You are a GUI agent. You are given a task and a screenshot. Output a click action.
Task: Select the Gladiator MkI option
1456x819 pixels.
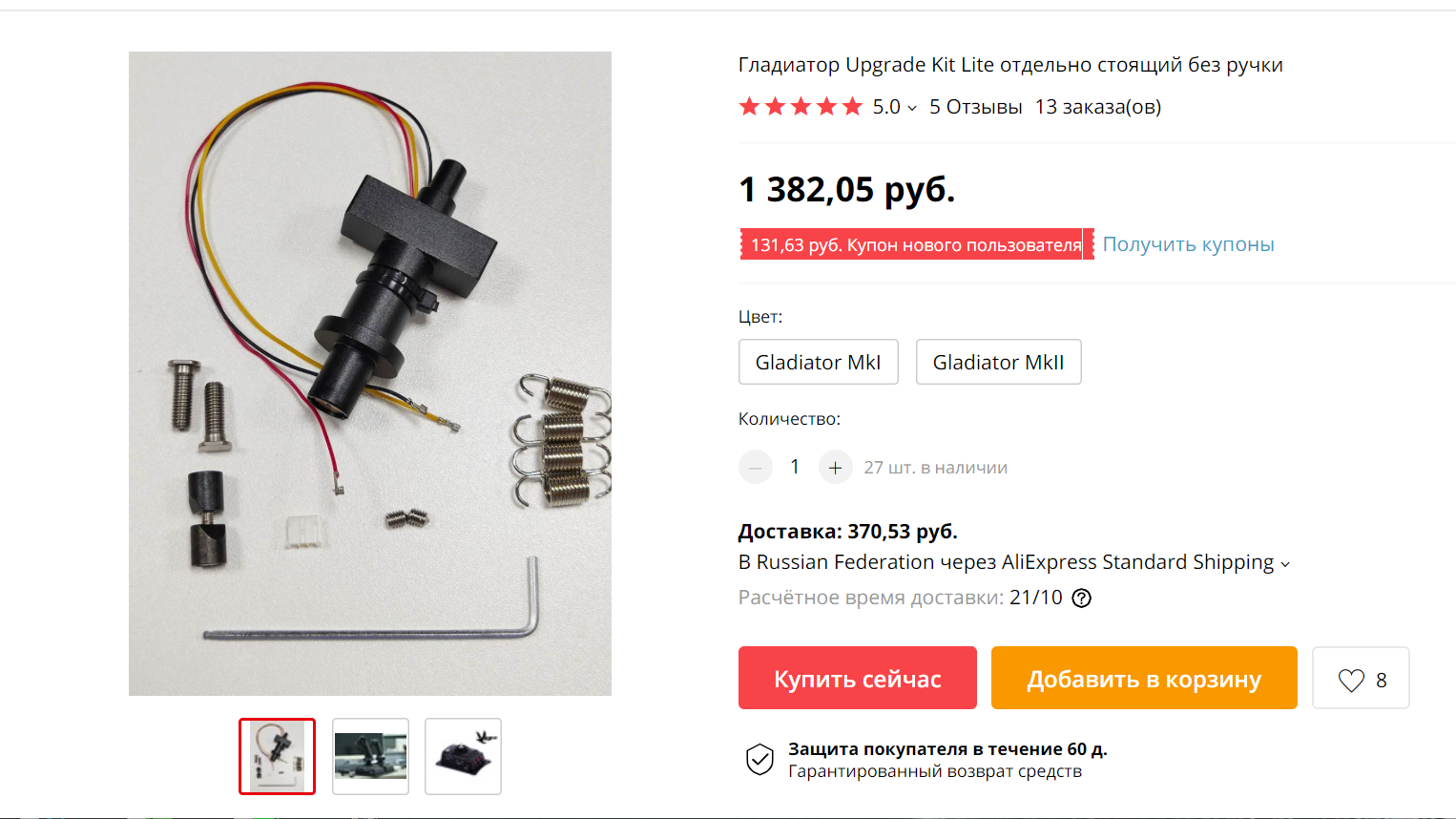pos(819,362)
